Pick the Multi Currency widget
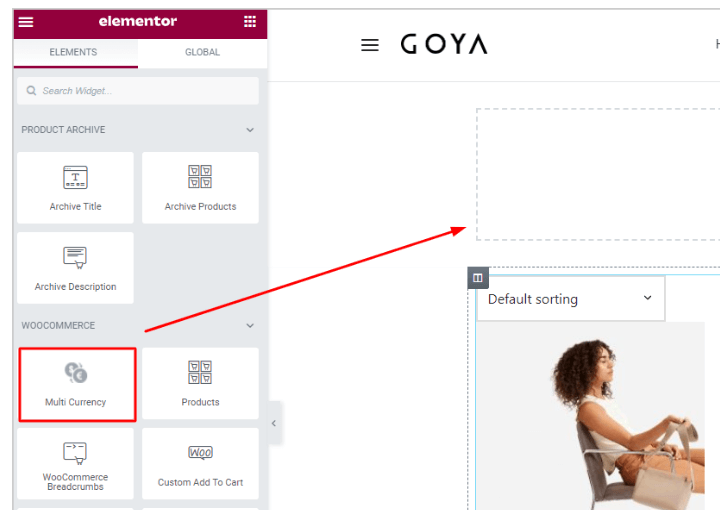This screenshot has height=510, width=720. (x=77, y=384)
